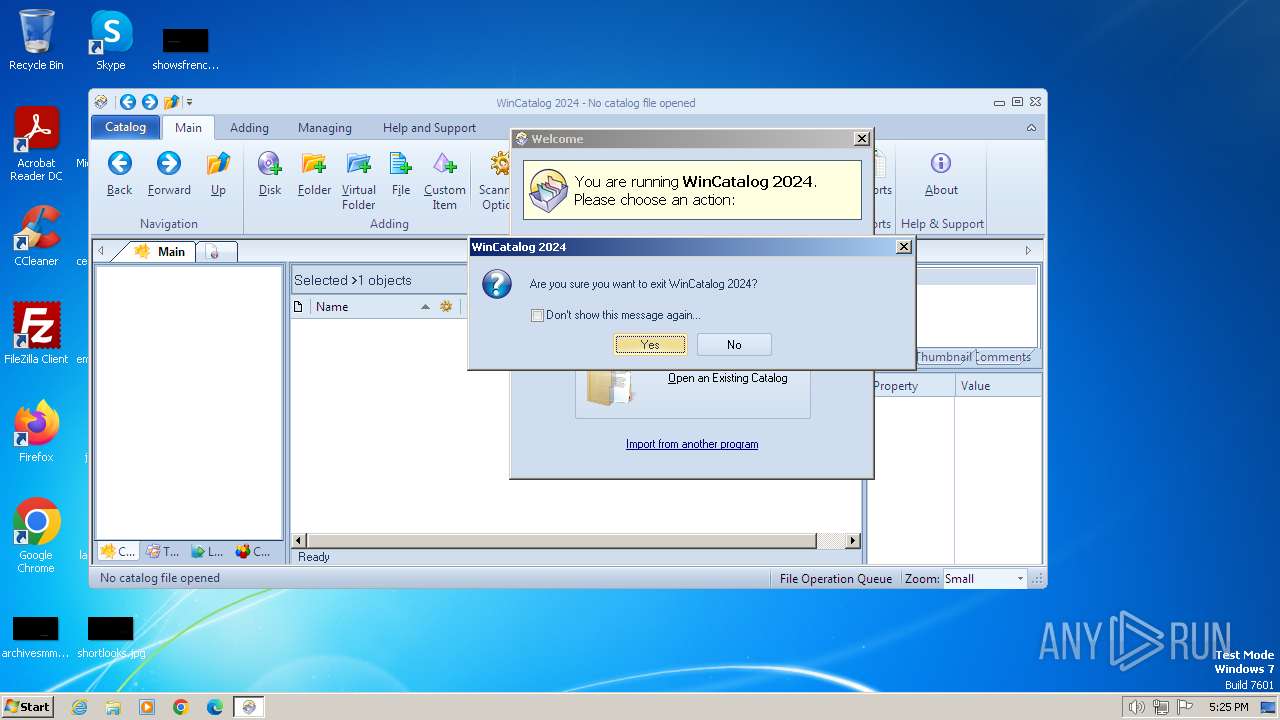Open the Tags pane tab
The height and width of the screenshot is (720, 1280).
click(163, 551)
